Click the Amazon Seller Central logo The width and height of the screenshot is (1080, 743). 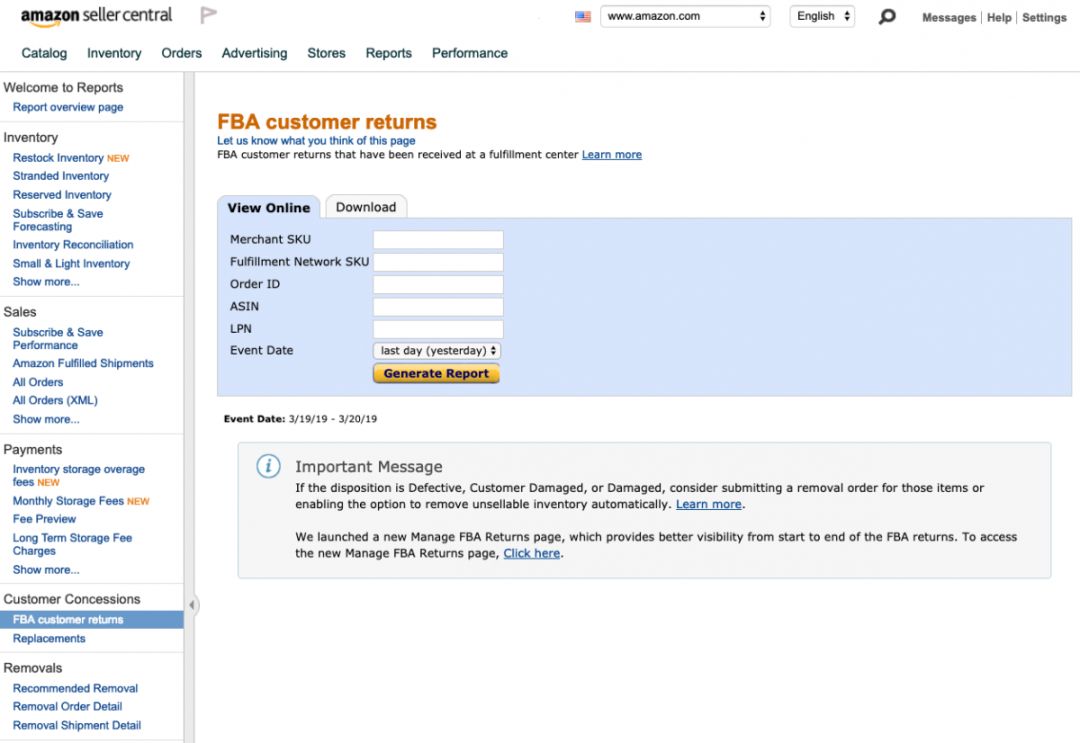click(96, 16)
